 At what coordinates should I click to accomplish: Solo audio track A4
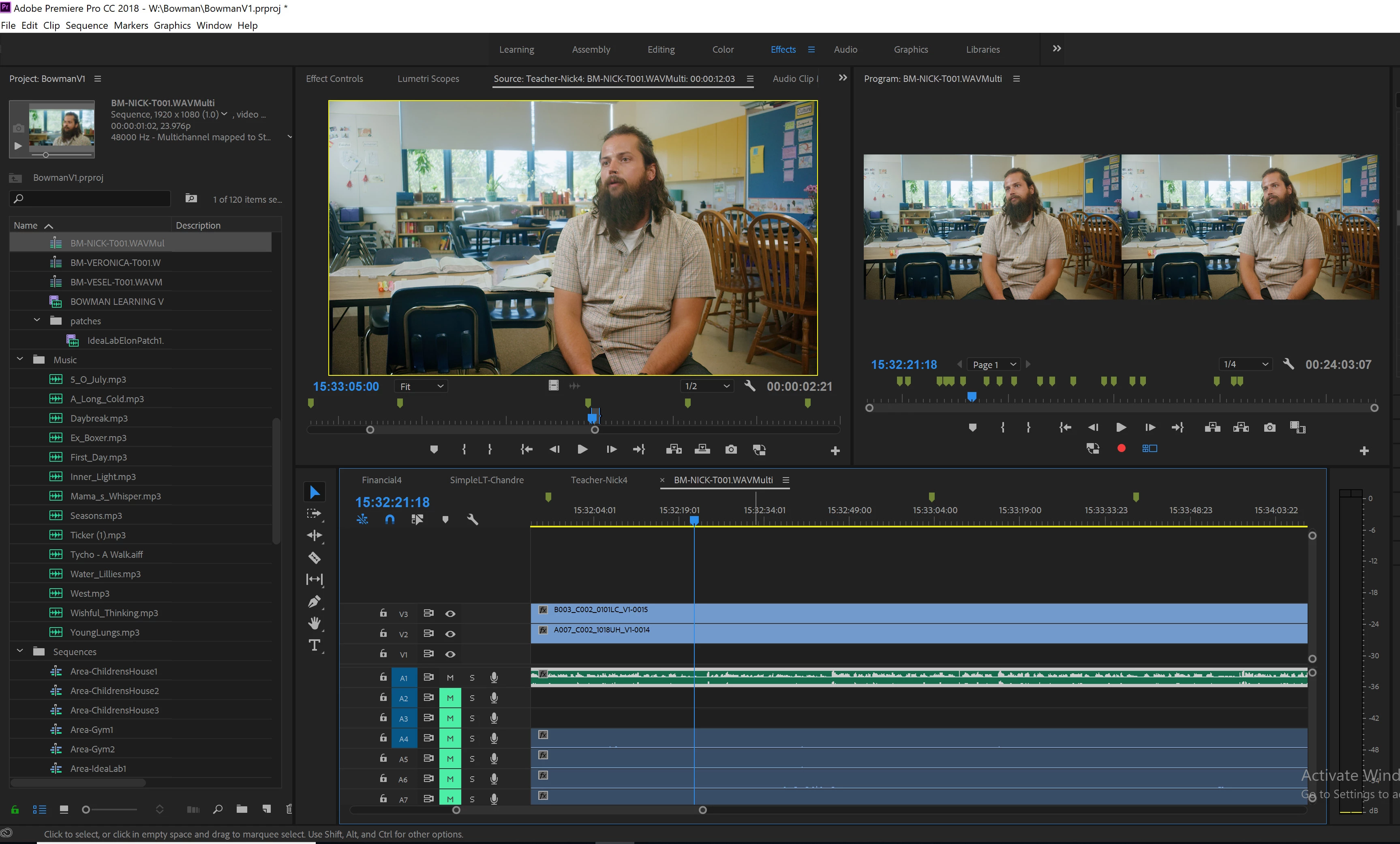click(471, 738)
